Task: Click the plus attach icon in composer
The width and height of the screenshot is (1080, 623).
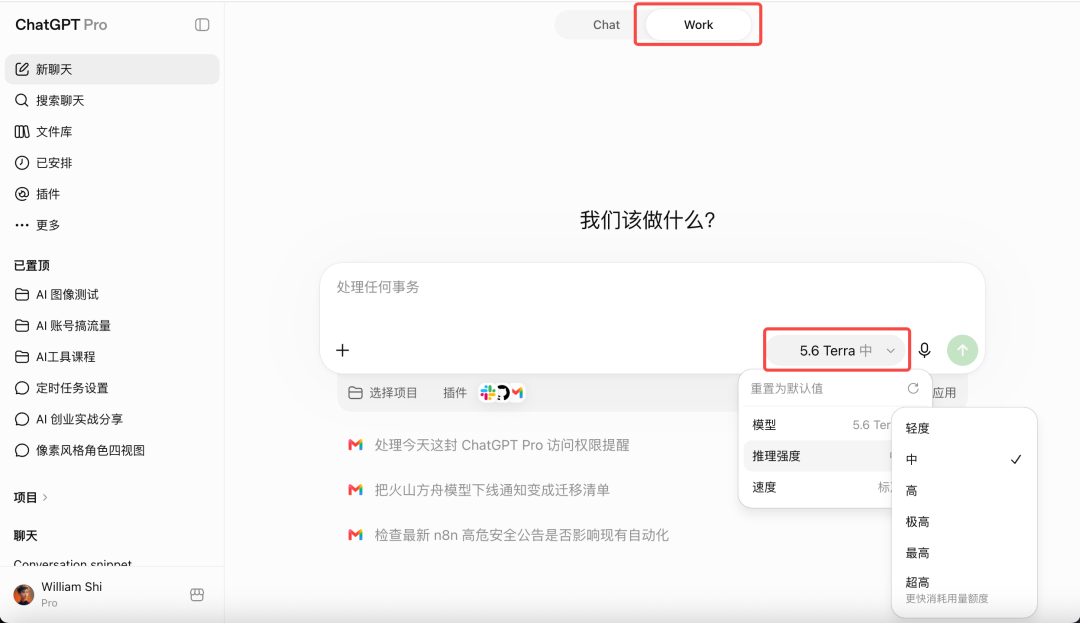Action: point(342,350)
